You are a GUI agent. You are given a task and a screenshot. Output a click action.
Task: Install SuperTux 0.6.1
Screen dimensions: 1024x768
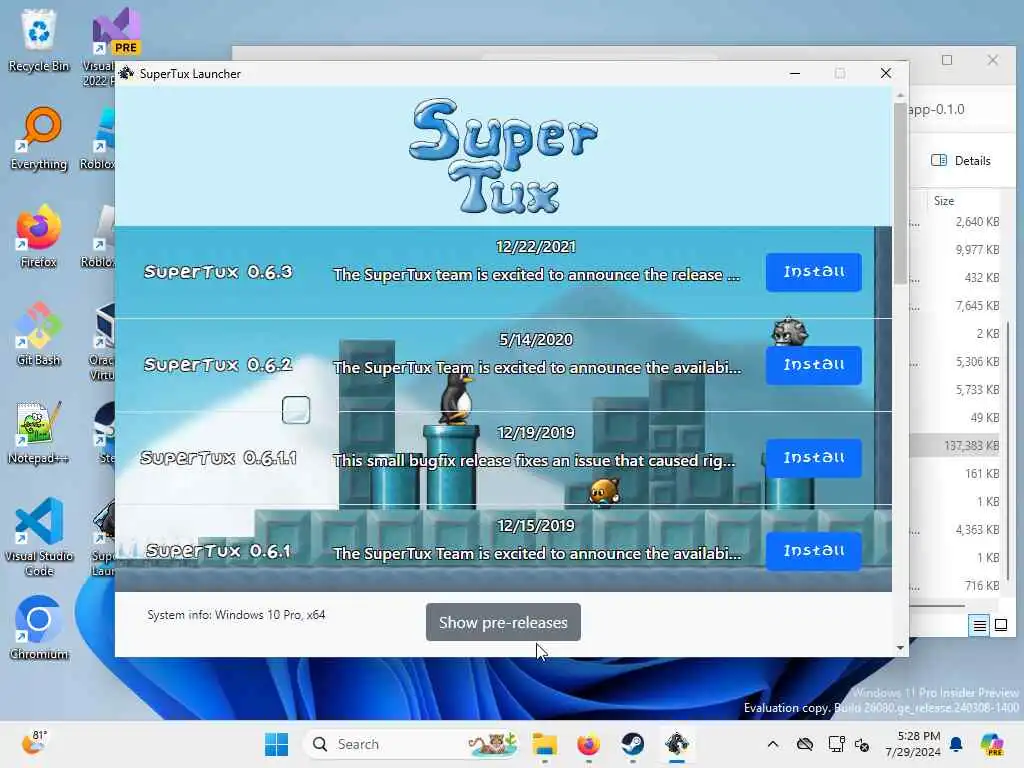[x=813, y=551]
